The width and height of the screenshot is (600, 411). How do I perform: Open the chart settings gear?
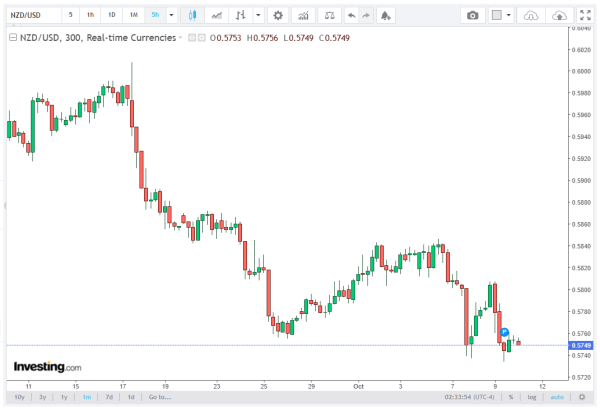277,16
